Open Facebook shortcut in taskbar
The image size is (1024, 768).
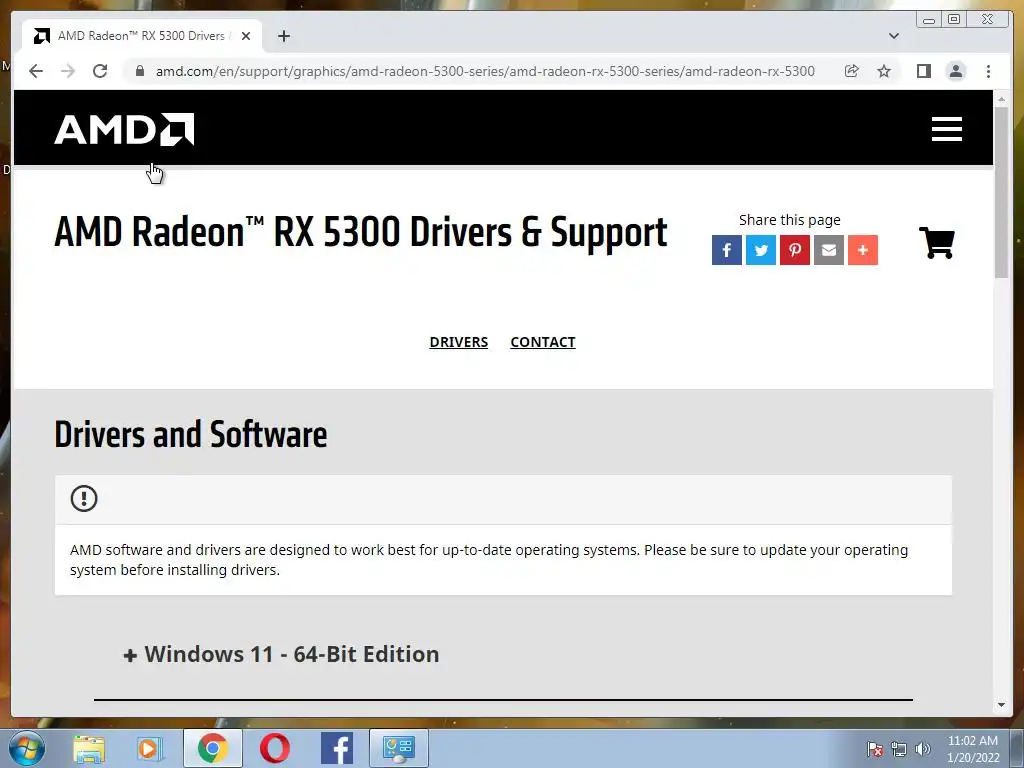pyautogui.click(x=337, y=748)
